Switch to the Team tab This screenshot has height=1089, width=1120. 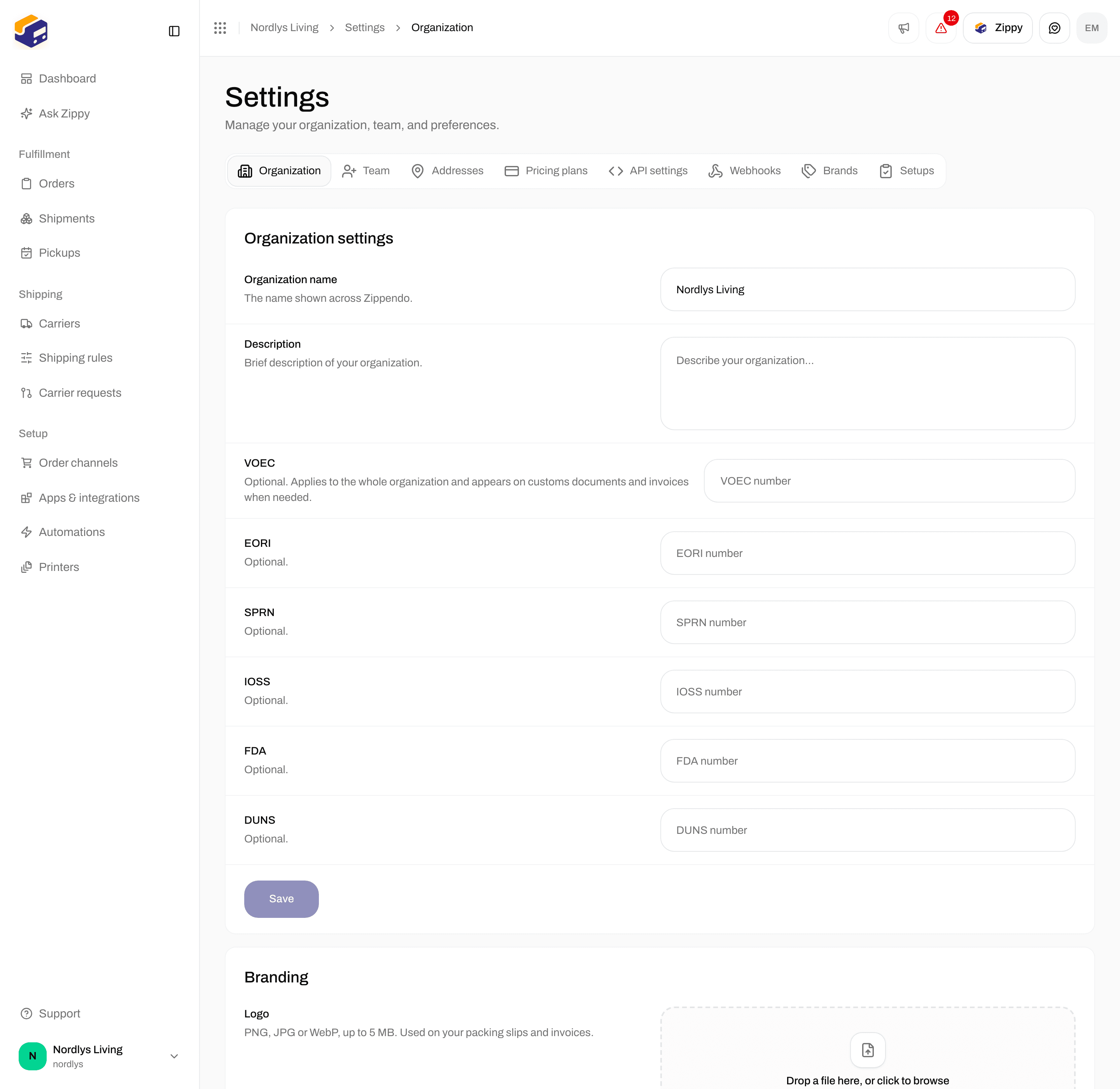(x=366, y=171)
